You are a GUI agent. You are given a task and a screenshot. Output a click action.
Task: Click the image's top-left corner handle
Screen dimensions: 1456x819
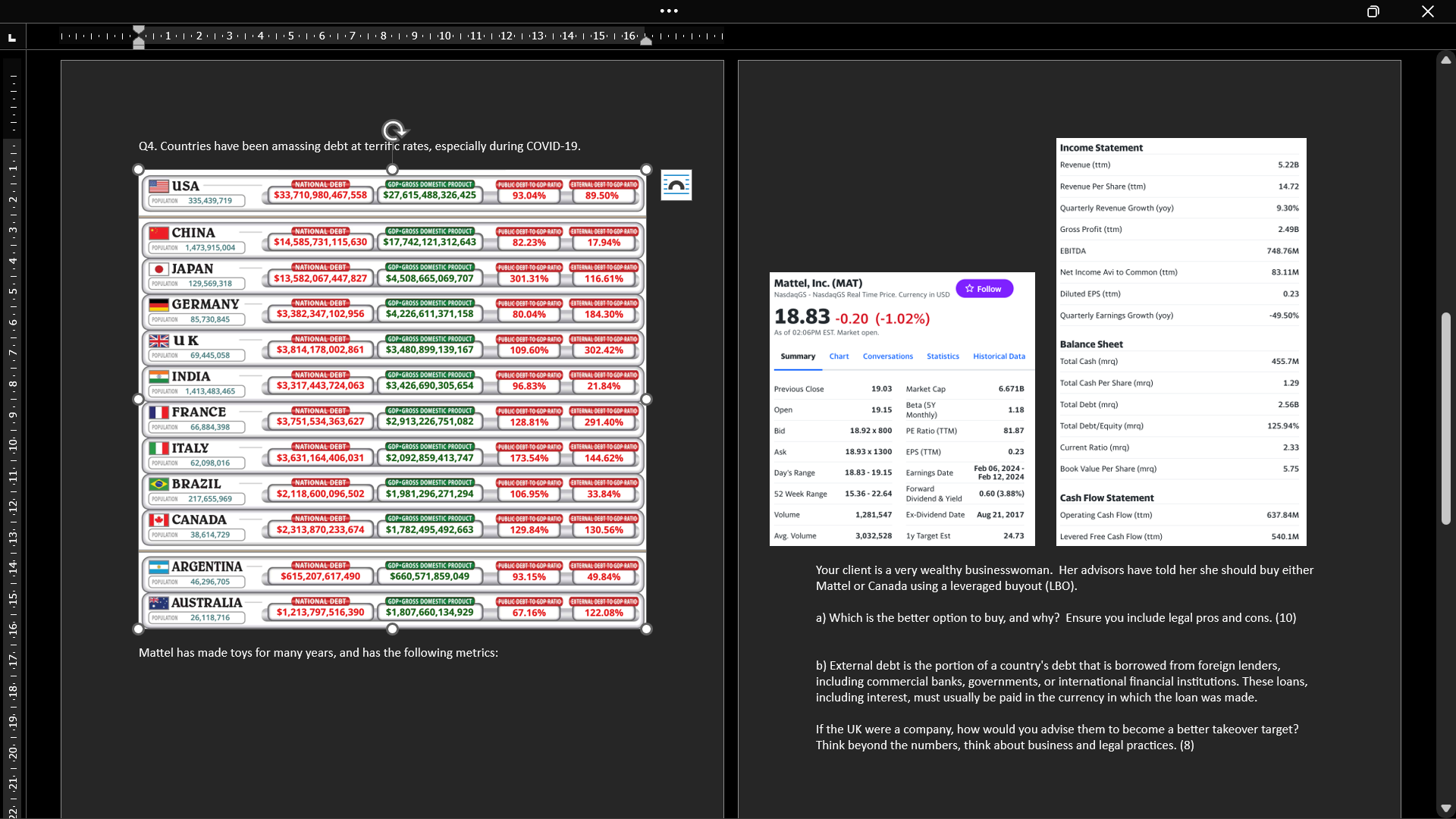[x=138, y=170]
